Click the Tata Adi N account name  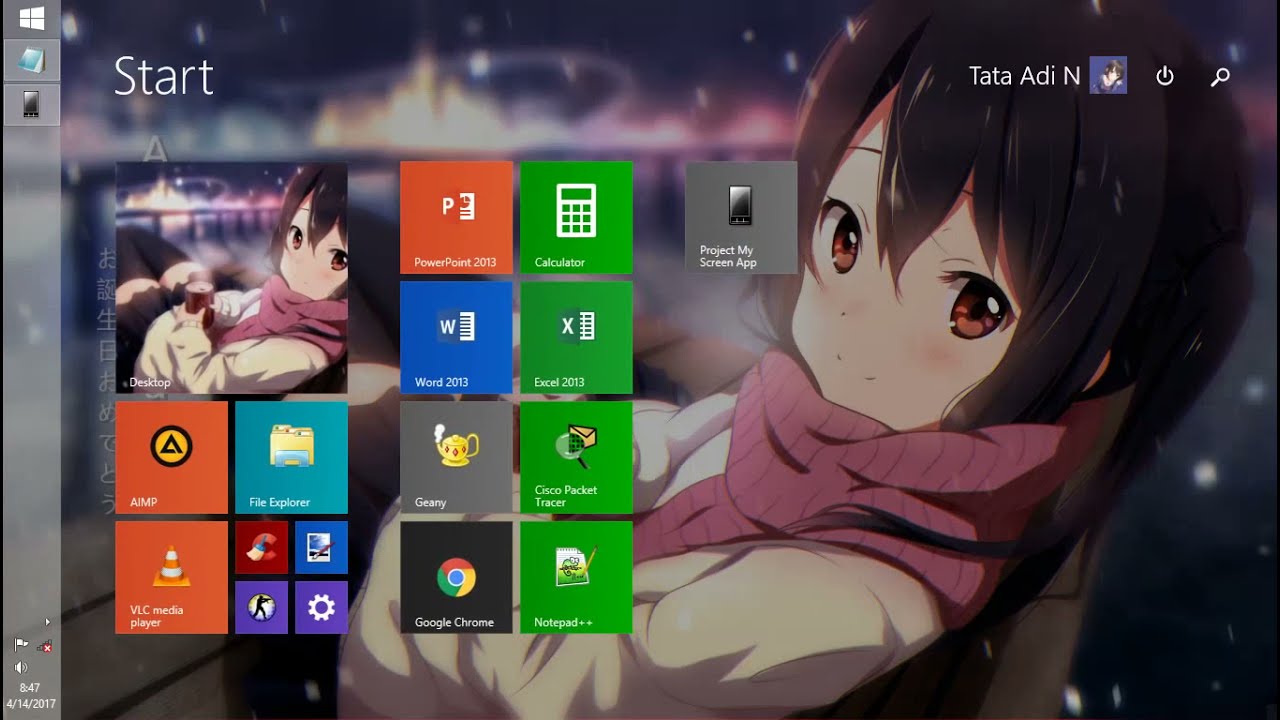1024,76
